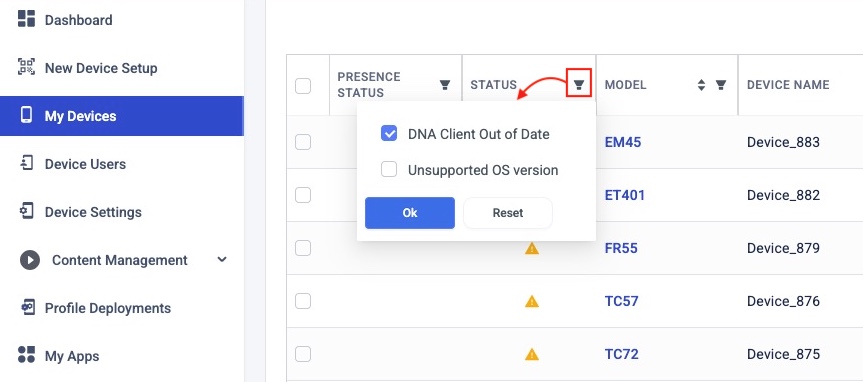Sort by Model using sort arrows
The image size is (863, 382).
[x=701, y=85]
